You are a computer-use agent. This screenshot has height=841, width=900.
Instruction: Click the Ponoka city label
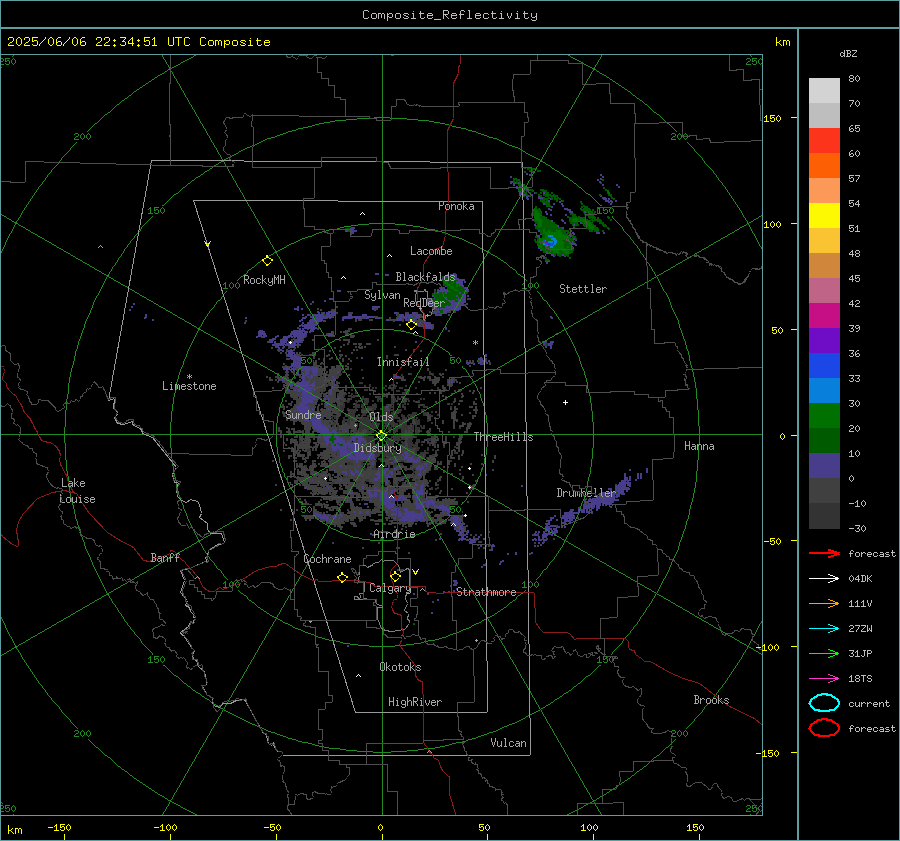pos(456,206)
